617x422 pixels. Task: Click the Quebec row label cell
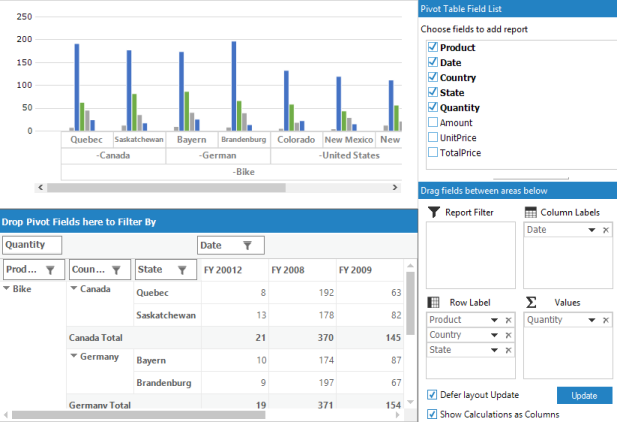167,292
